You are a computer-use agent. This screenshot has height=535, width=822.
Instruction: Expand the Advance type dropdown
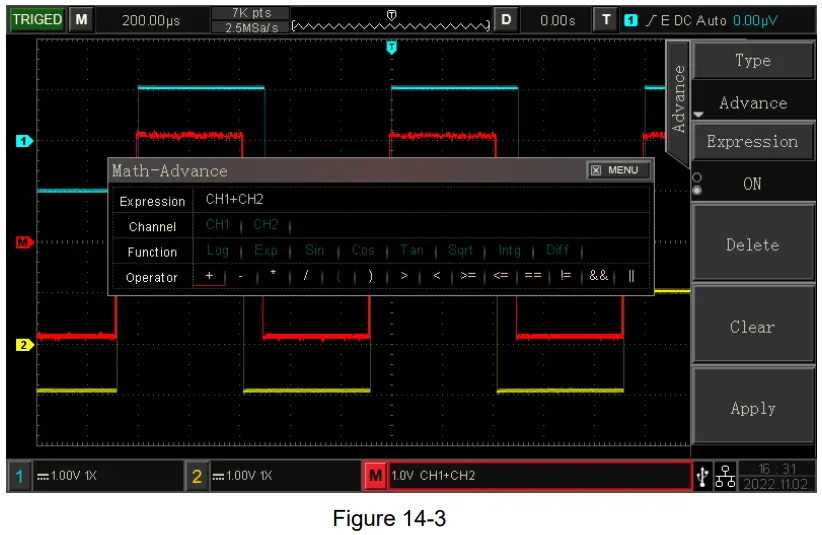click(753, 103)
